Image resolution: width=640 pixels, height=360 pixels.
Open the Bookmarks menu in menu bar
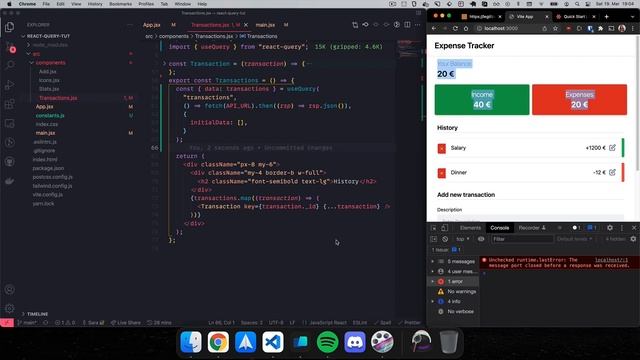120,4
